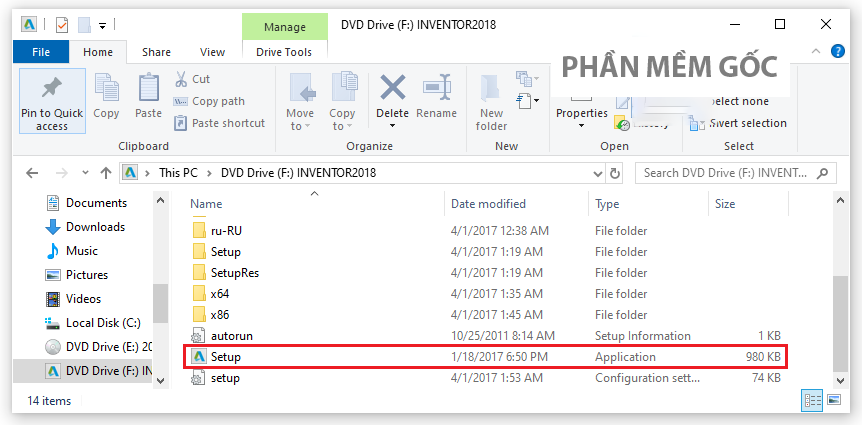This screenshot has height=425, width=862.
Task: Open the New item dropdown
Action: tap(528, 78)
